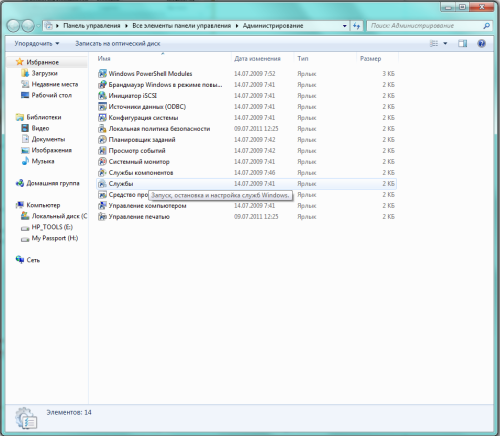Select the Службы компонентов text label
This screenshot has width=500, height=436.
(141, 173)
